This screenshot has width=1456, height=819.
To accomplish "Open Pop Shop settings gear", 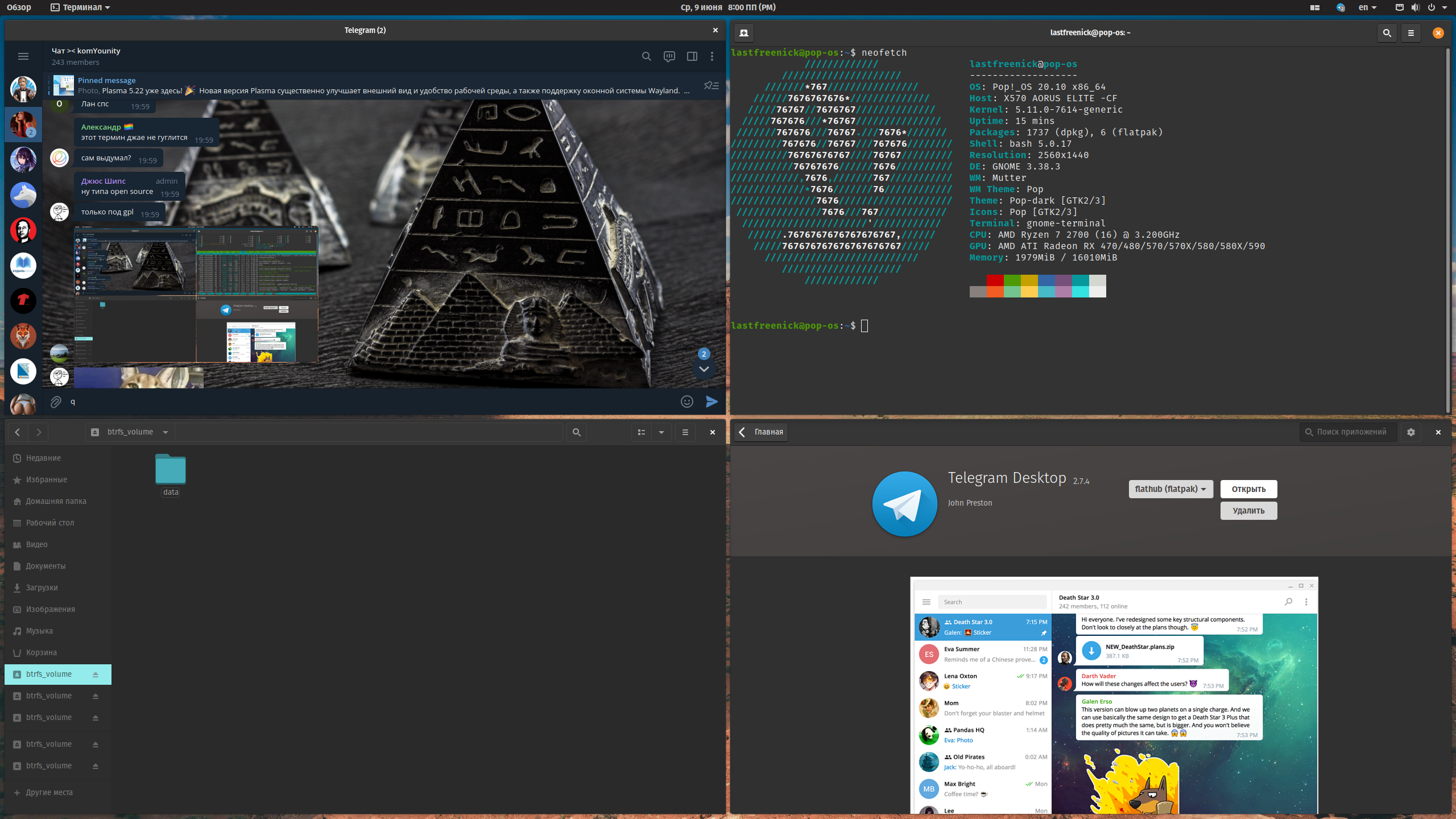I will 1411,432.
